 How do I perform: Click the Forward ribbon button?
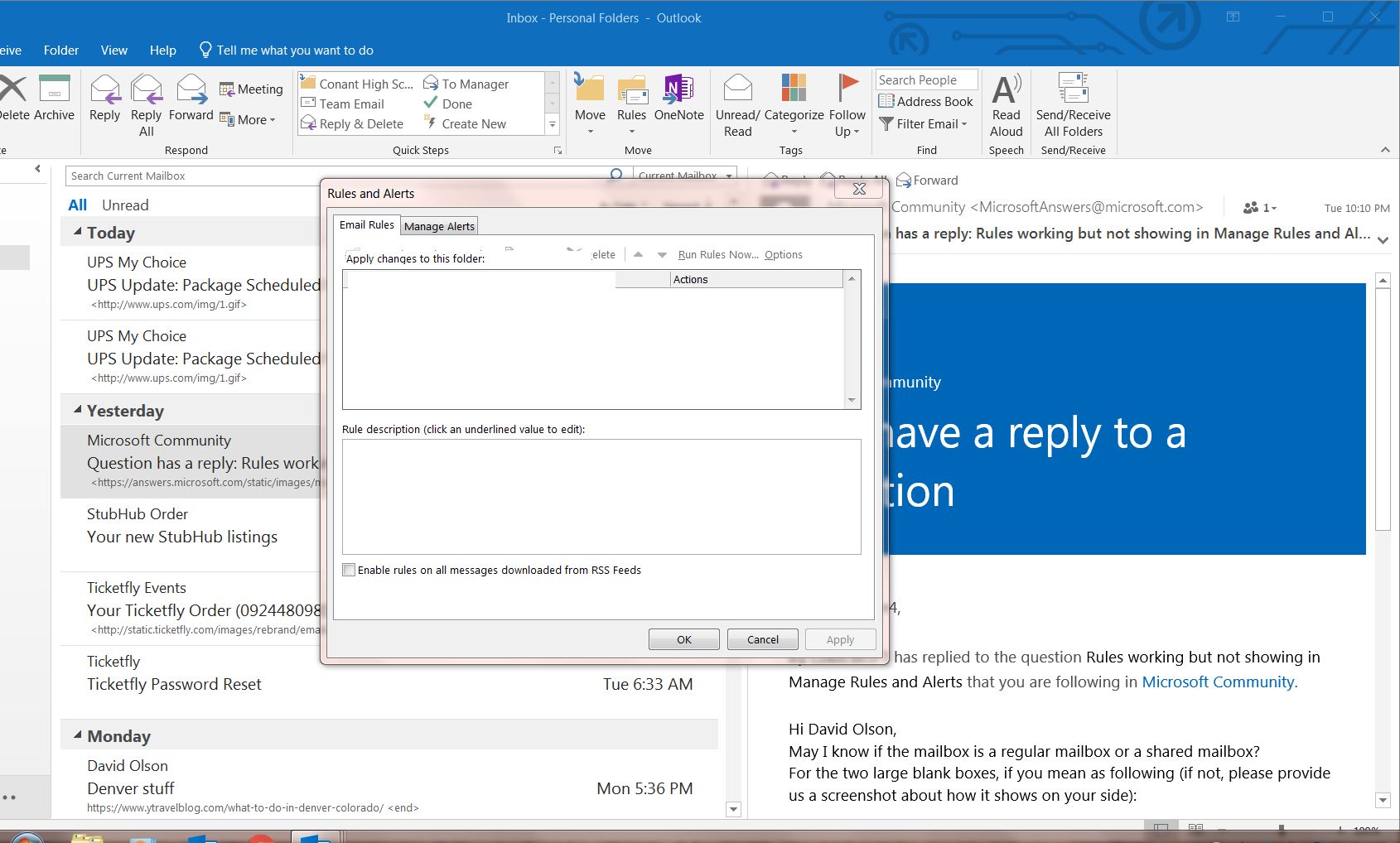point(191,98)
